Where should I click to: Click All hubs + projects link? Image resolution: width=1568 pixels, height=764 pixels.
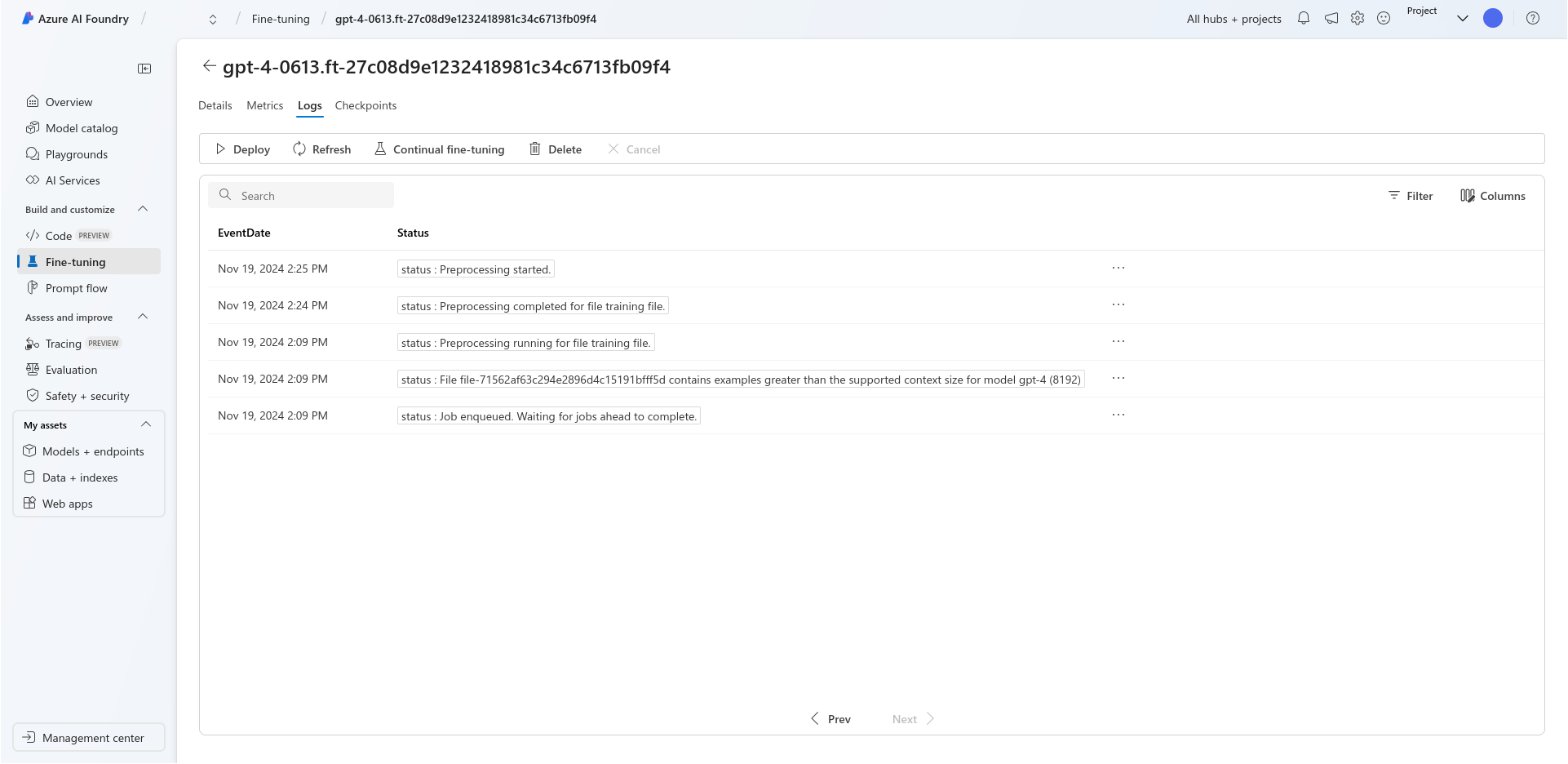pos(1234,19)
